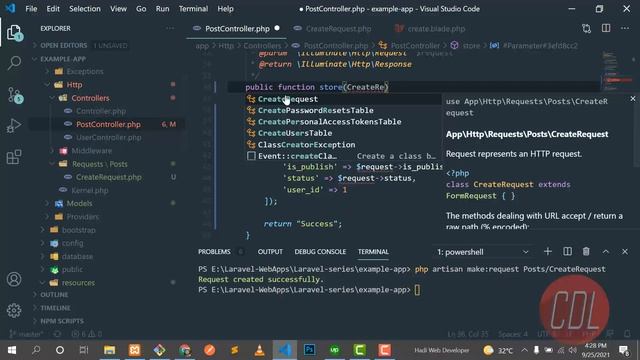Open the Run and Debug view
Image resolution: width=640 pixels, height=360 pixels.
tap(14, 125)
